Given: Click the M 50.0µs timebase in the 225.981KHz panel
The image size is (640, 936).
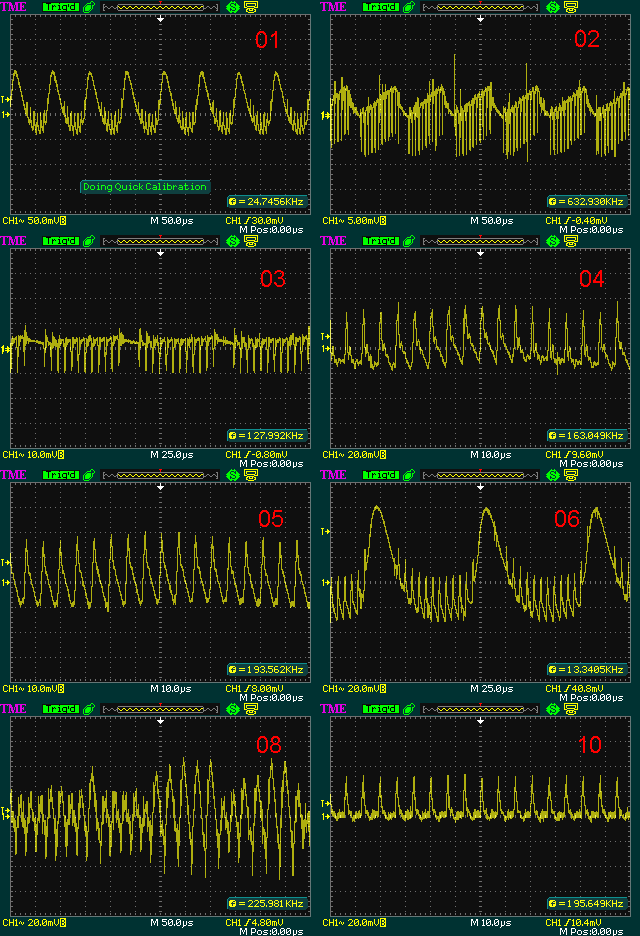Looking at the screenshot, I should point(172,923).
